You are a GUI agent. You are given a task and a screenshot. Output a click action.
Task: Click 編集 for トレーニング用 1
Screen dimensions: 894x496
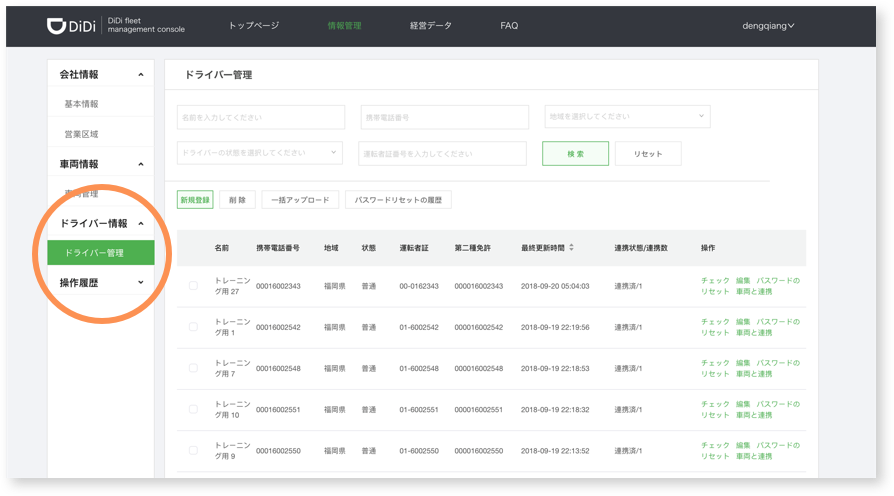(743, 322)
